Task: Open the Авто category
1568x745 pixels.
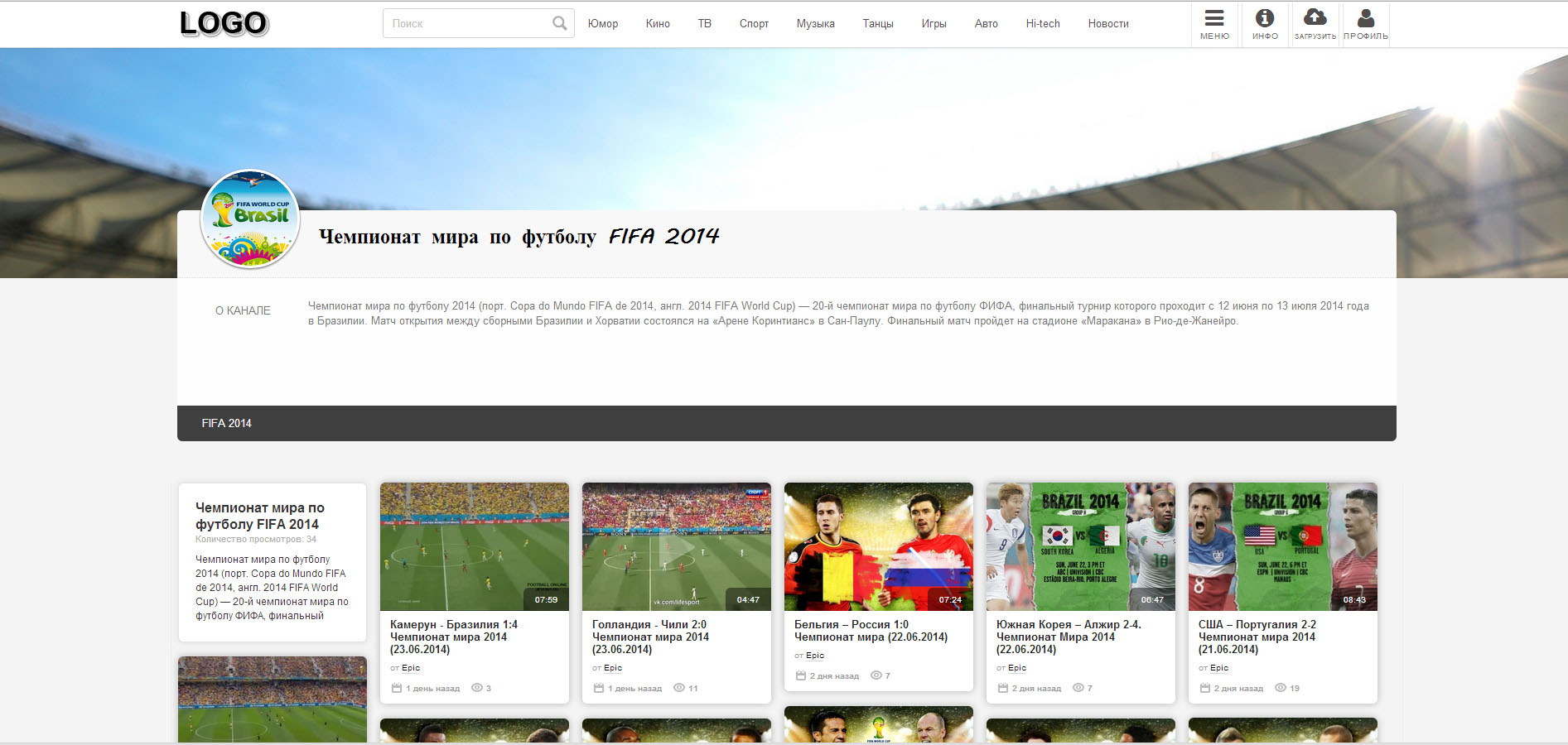Action: pos(987,23)
